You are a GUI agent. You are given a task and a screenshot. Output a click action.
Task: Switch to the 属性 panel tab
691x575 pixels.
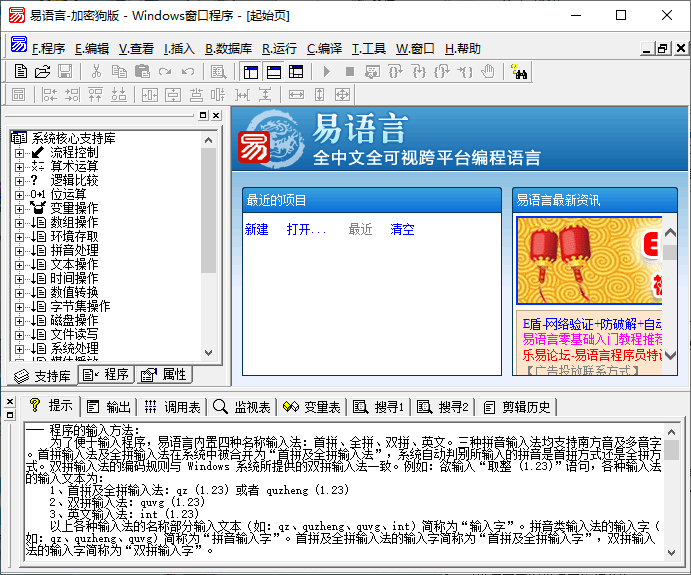(164, 375)
